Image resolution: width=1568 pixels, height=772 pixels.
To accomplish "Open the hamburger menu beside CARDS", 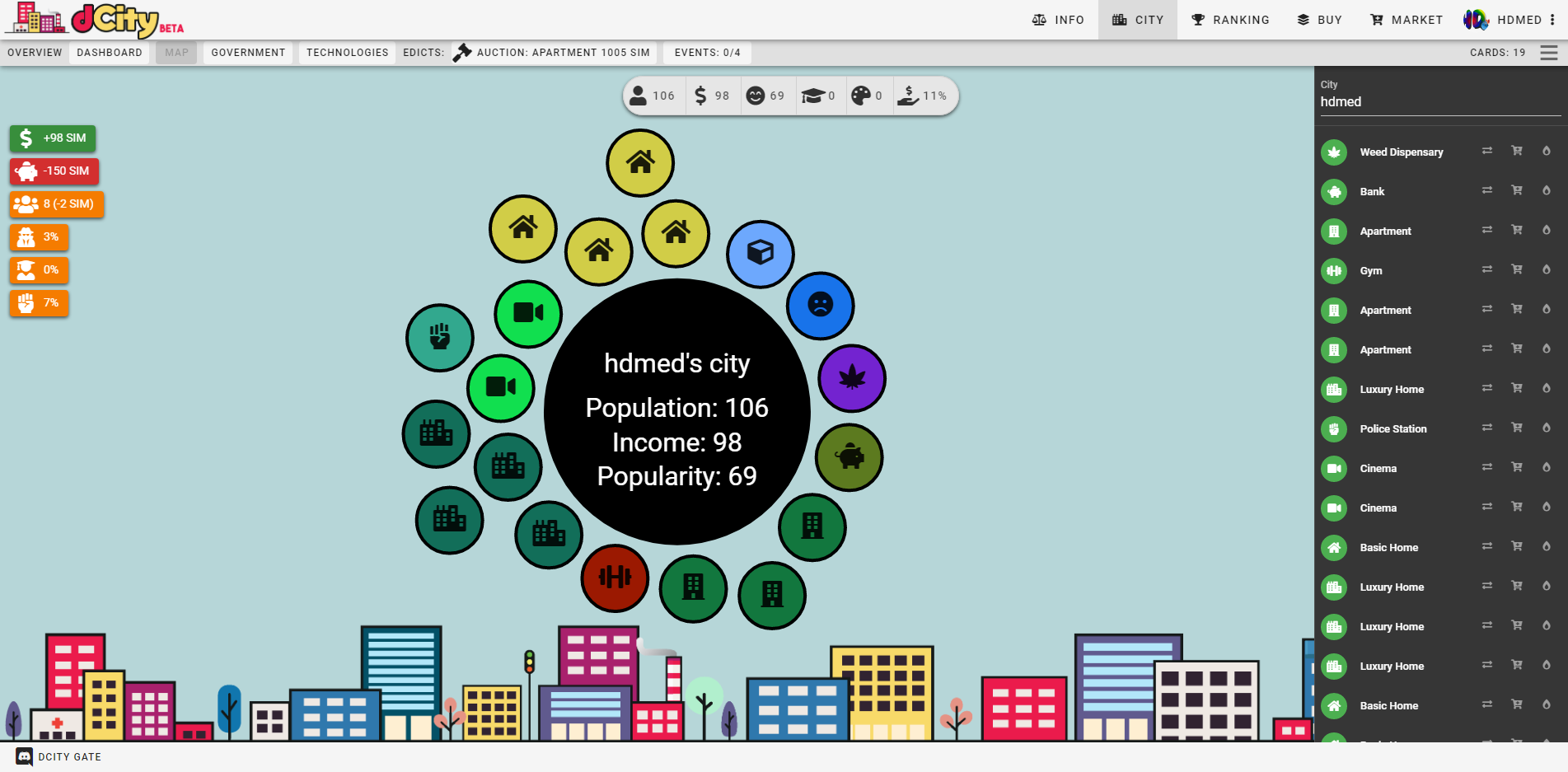I will point(1549,53).
